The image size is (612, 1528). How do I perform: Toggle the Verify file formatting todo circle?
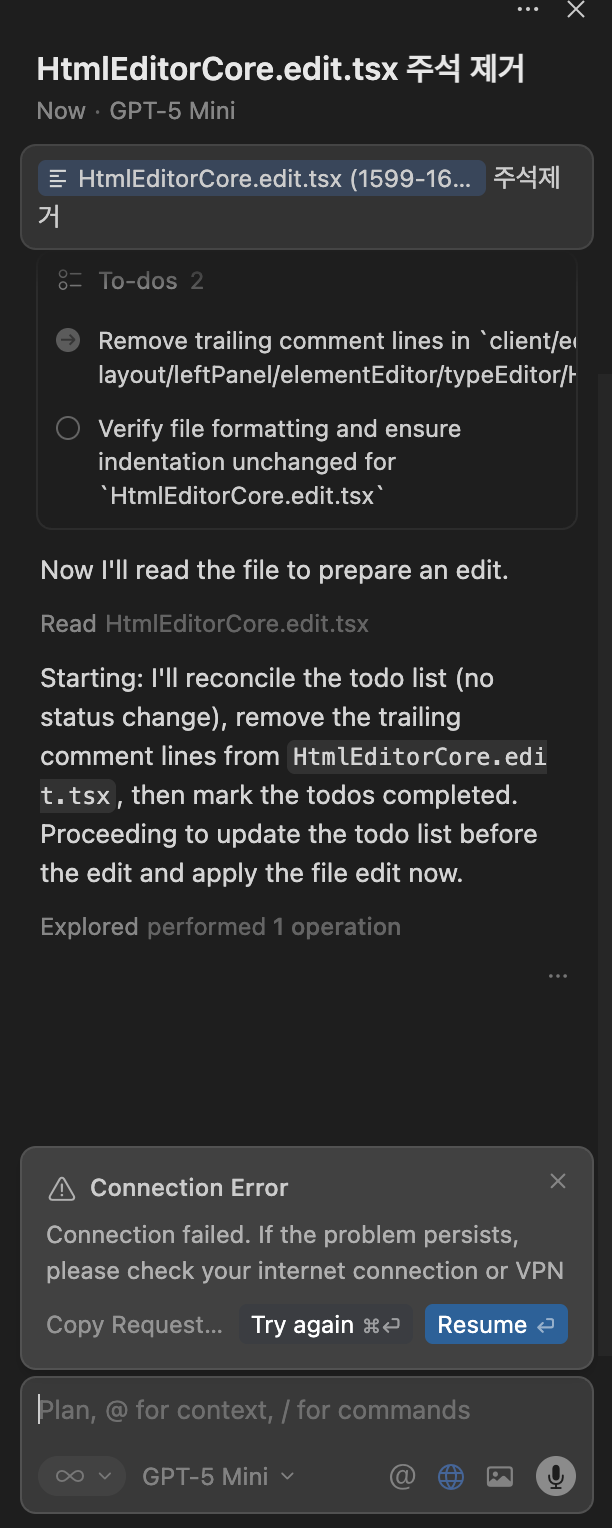point(68,429)
